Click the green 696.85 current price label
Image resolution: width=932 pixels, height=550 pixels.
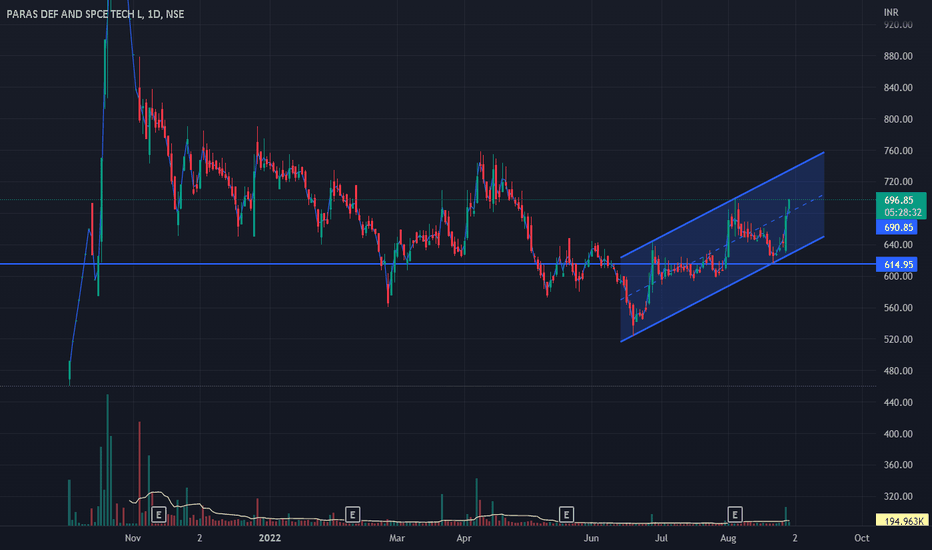pyautogui.click(x=900, y=200)
